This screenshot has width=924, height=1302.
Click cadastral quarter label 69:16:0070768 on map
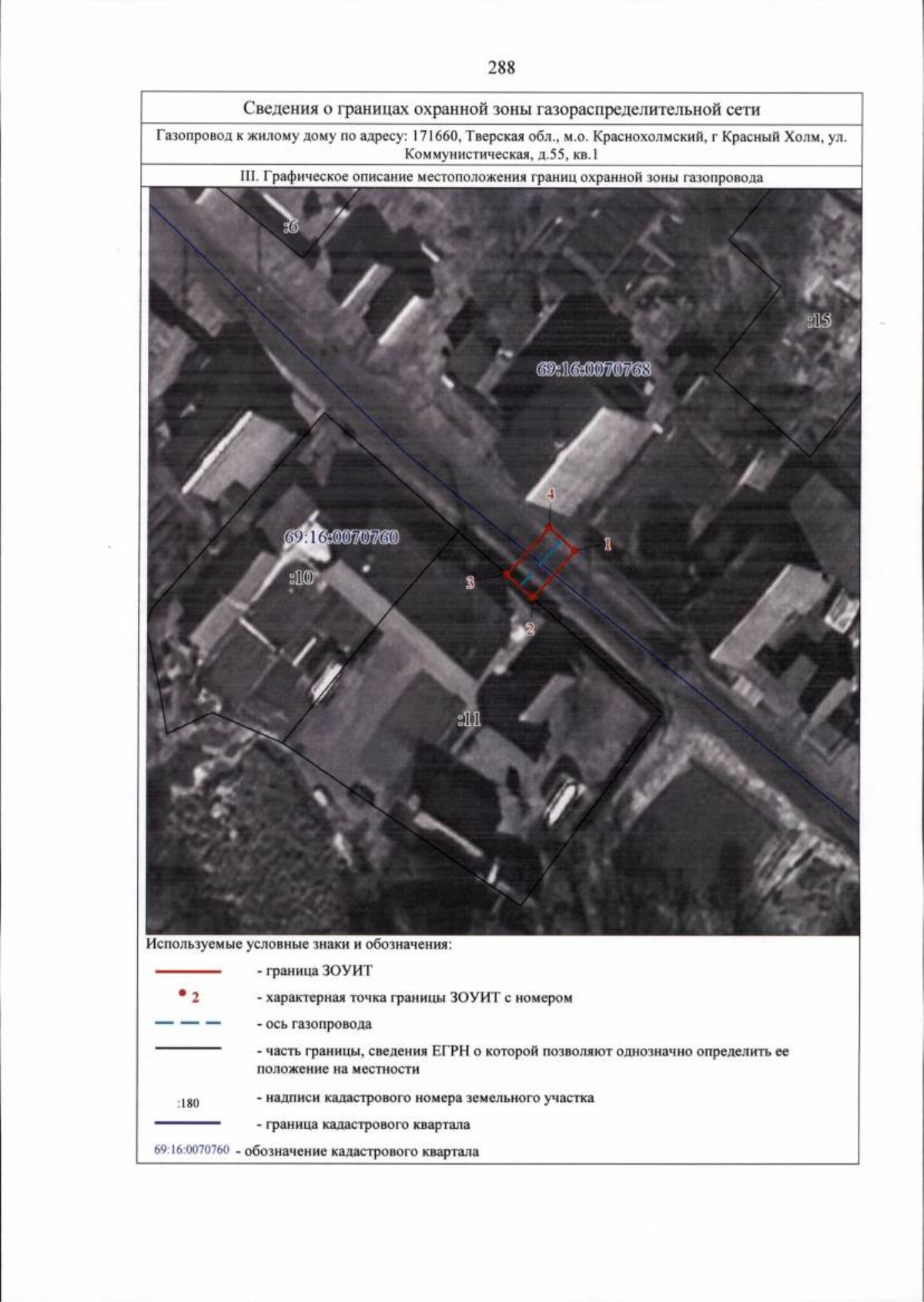[x=593, y=369]
